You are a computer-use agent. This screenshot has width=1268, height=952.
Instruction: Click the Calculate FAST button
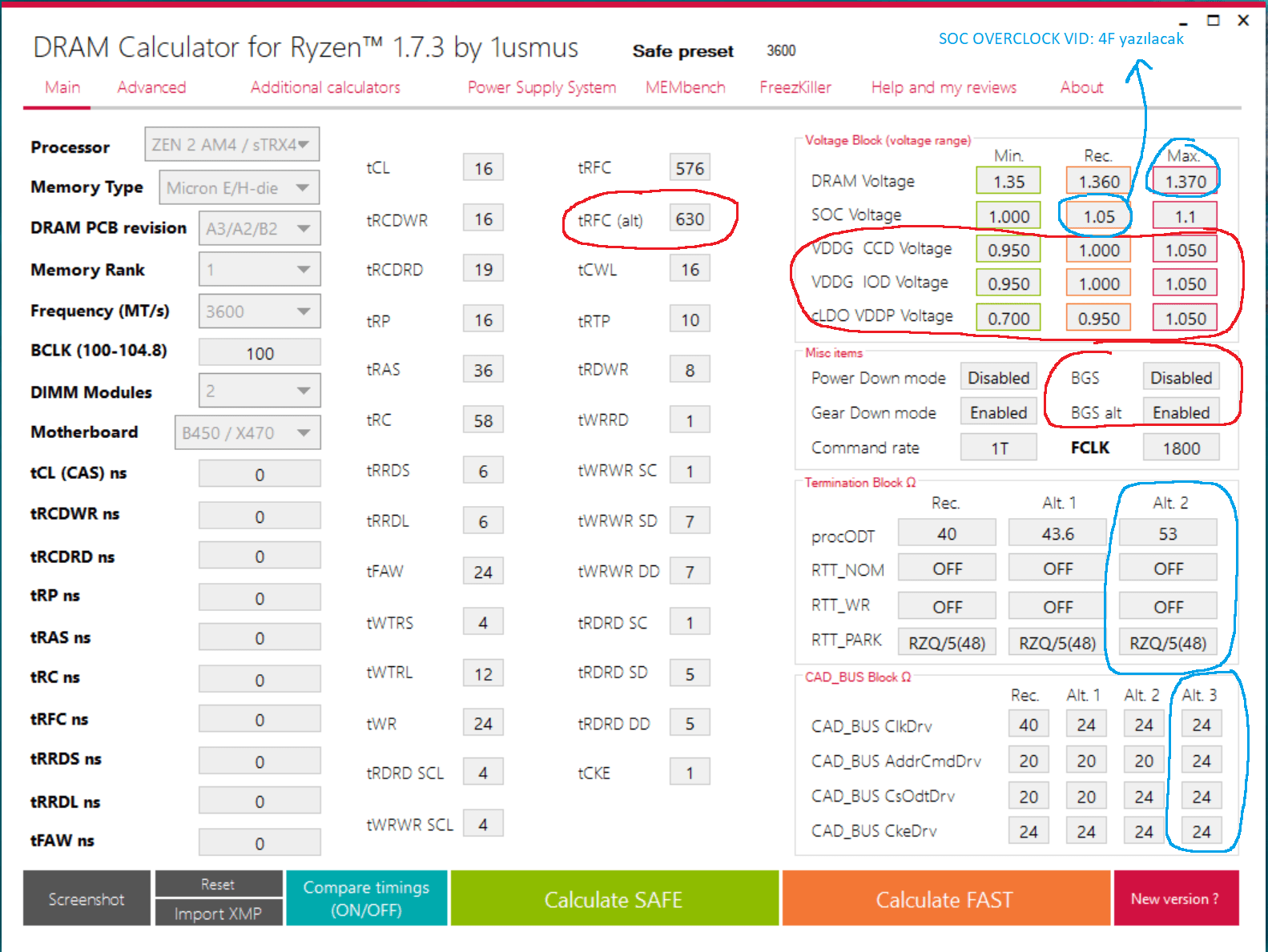click(x=946, y=898)
